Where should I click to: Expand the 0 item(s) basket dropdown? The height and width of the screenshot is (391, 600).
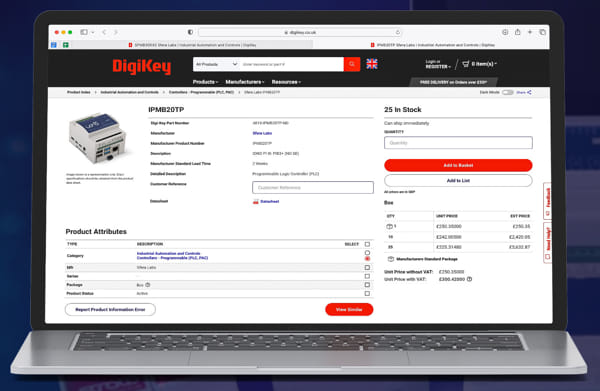pyautogui.click(x=484, y=64)
